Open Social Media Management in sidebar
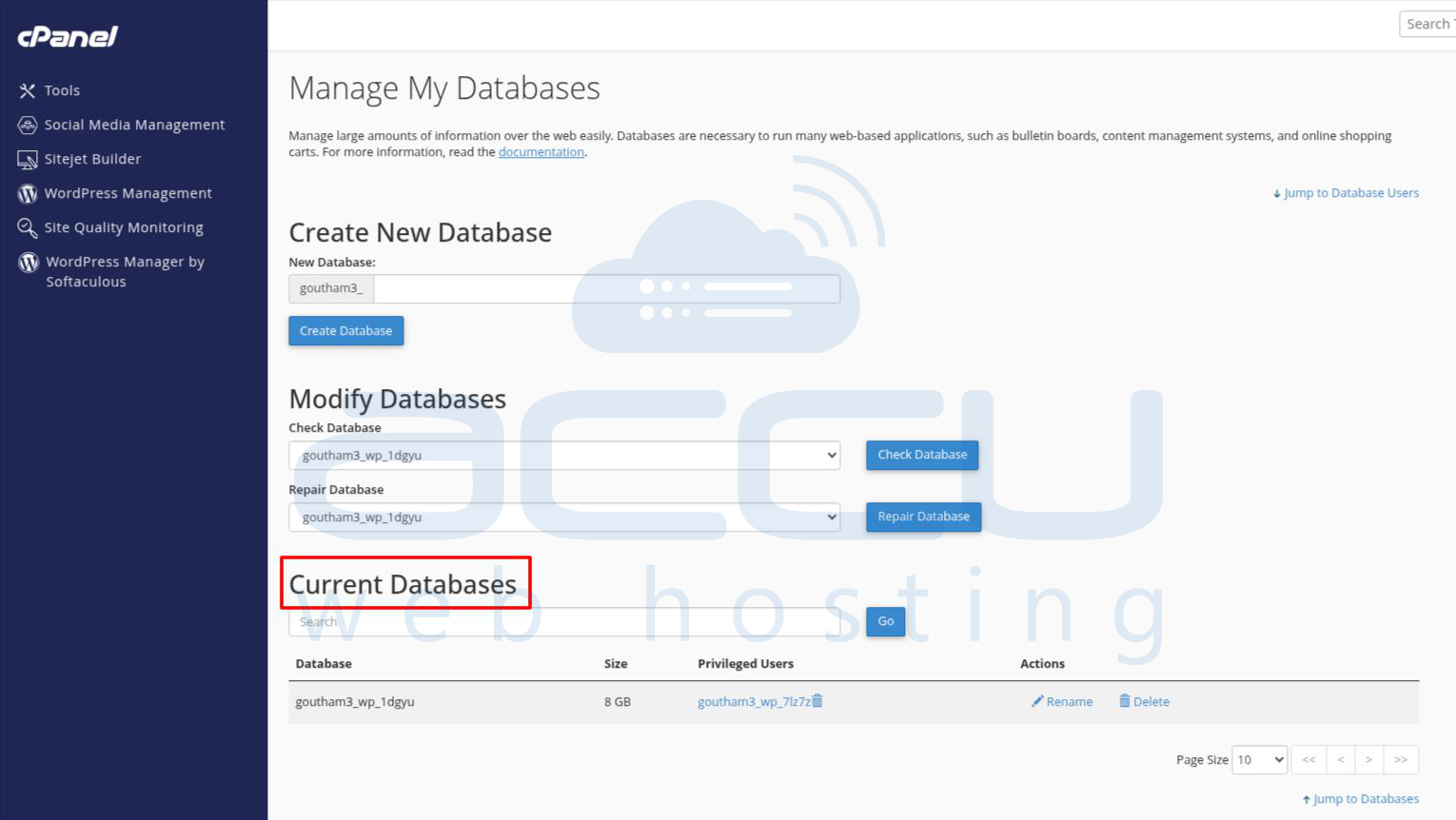This screenshot has height=820, width=1456. [x=133, y=125]
